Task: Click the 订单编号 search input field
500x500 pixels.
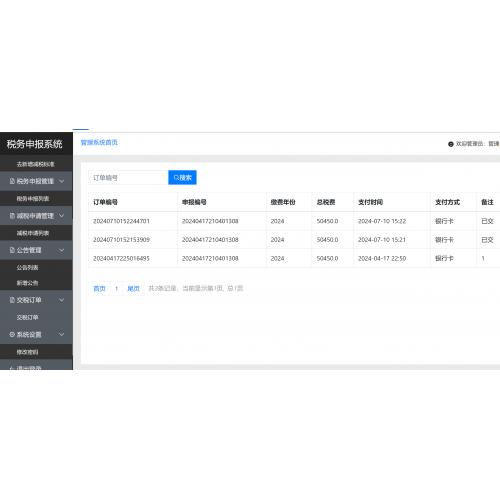Action: [x=128, y=178]
